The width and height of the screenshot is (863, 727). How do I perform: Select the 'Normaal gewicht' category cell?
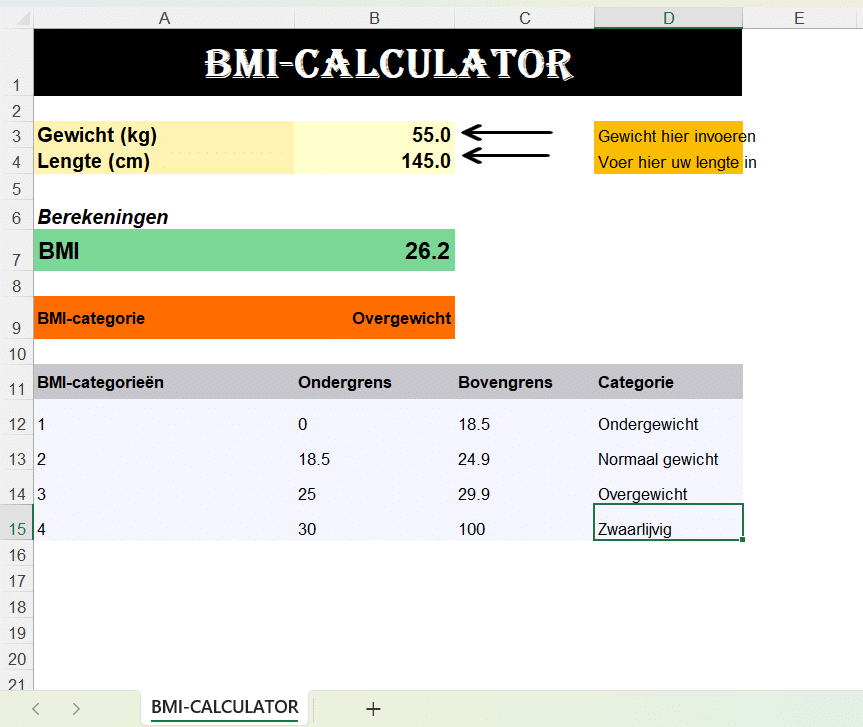[x=668, y=459]
